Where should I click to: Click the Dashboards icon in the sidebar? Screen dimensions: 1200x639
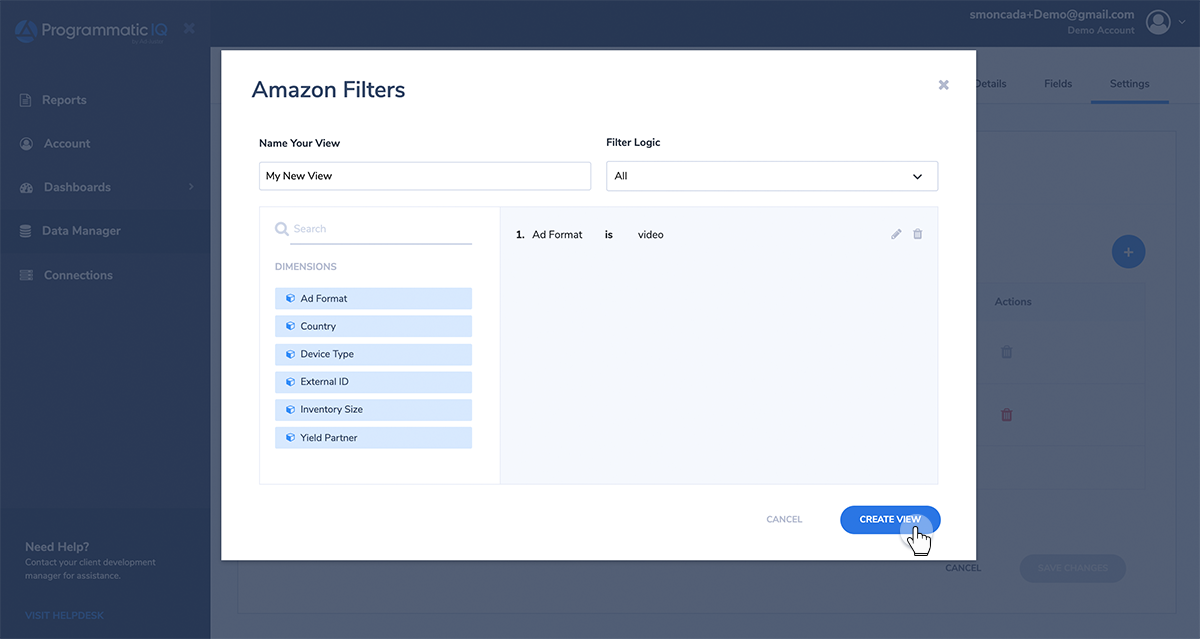pyautogui.click(x=26, y=187)
